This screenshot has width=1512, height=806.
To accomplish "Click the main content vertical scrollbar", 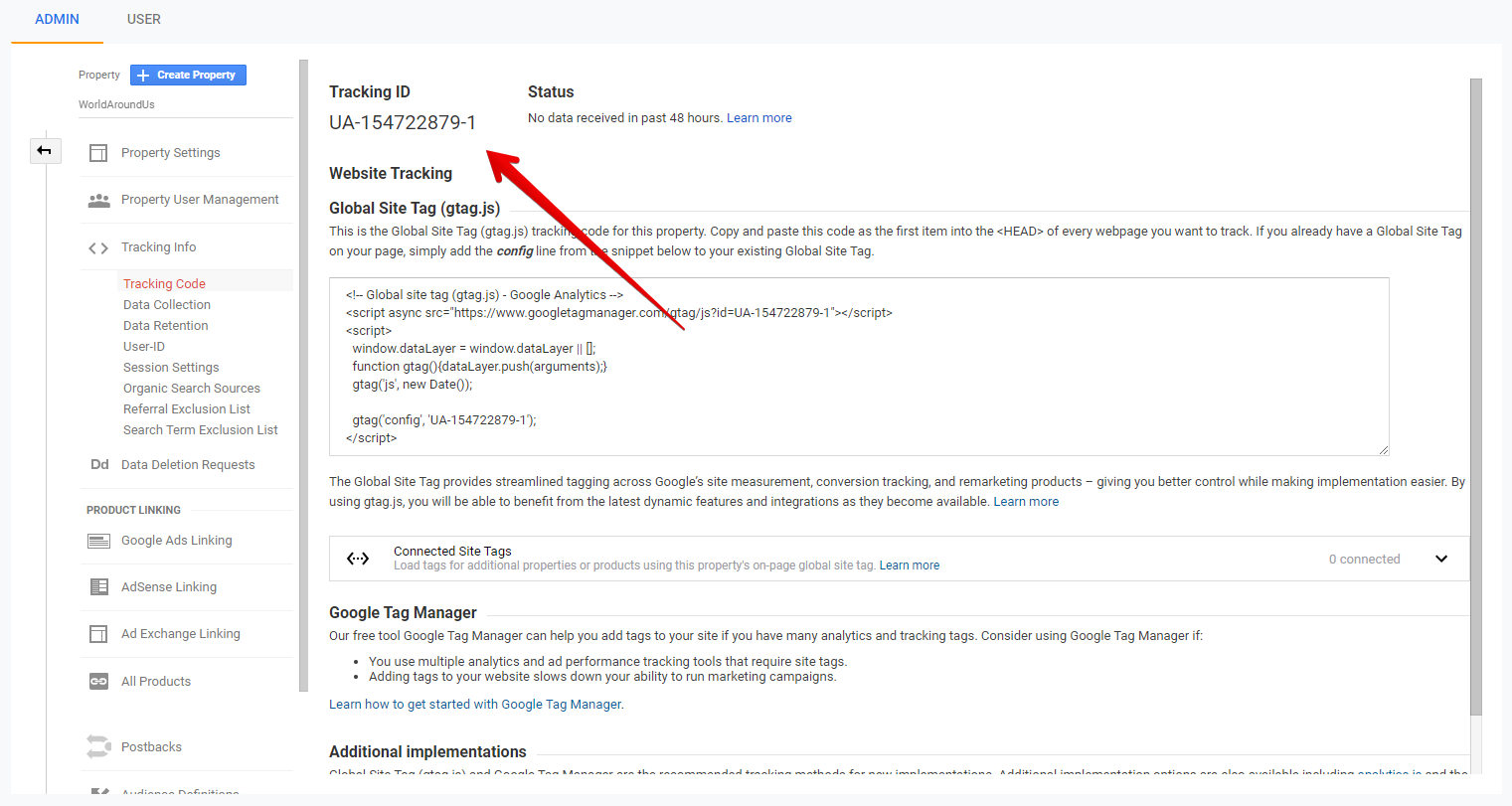I will pyautogui.click(x=1476, y=396).
